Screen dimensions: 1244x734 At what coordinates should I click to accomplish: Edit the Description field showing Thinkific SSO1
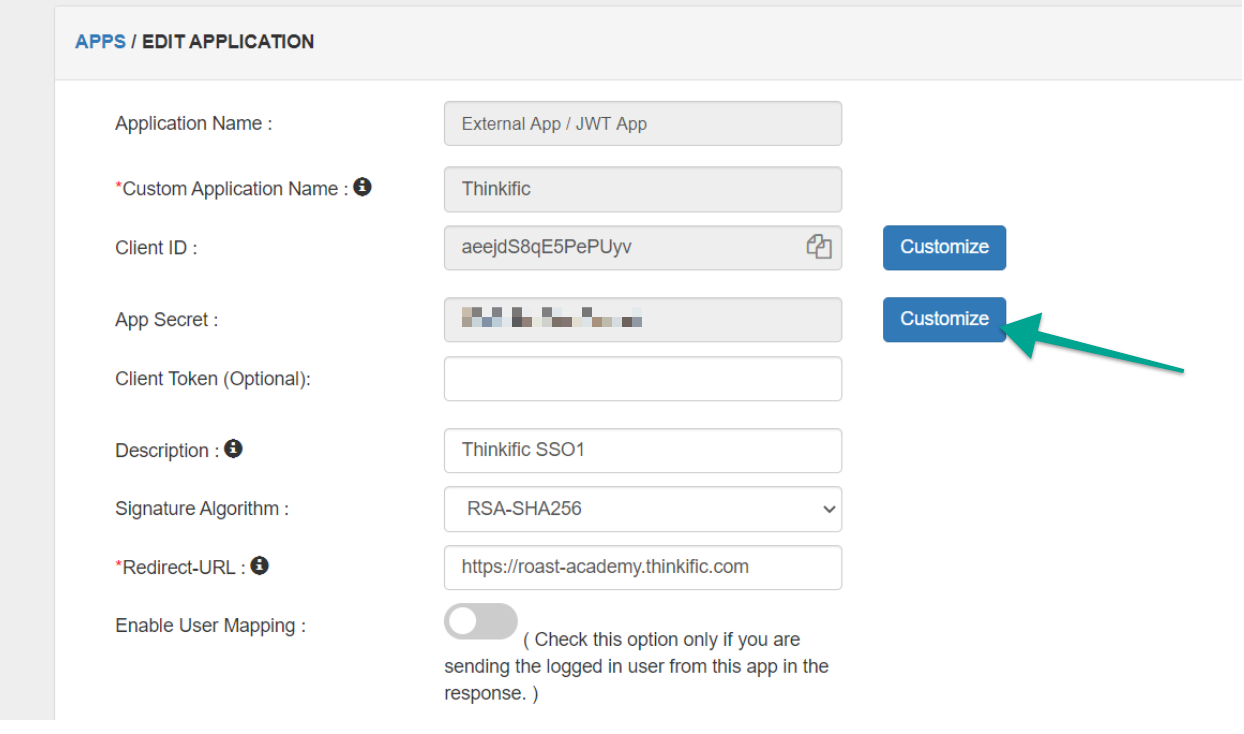(643, 450)
